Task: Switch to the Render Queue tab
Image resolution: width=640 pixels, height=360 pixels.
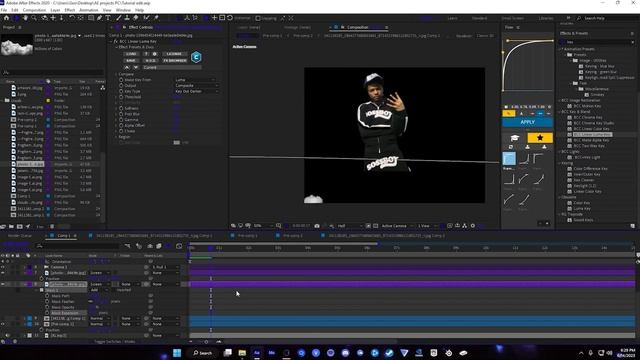Action: click(20, 236)
